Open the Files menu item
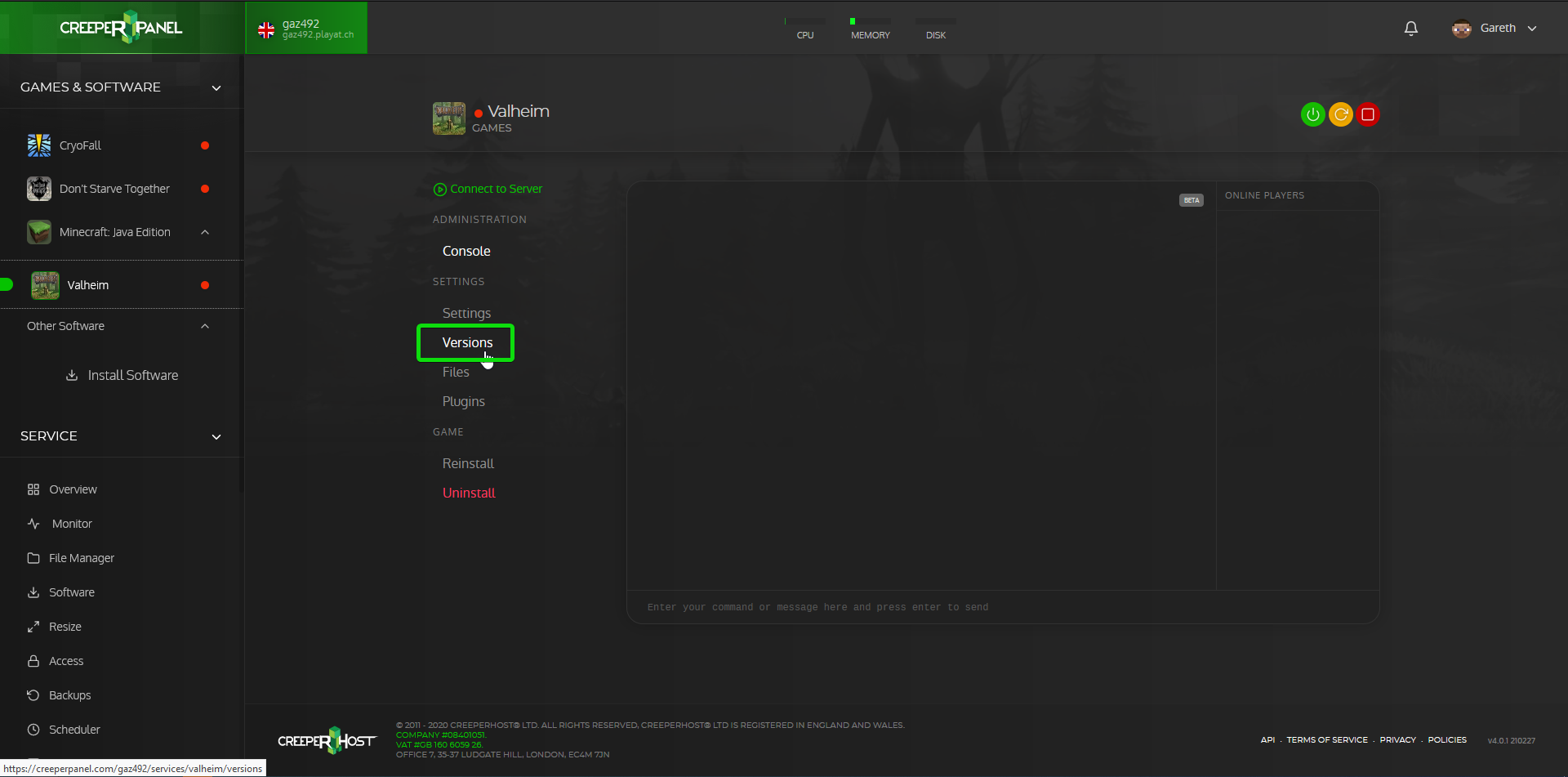 pyautogui.click(x=456, y=372)
